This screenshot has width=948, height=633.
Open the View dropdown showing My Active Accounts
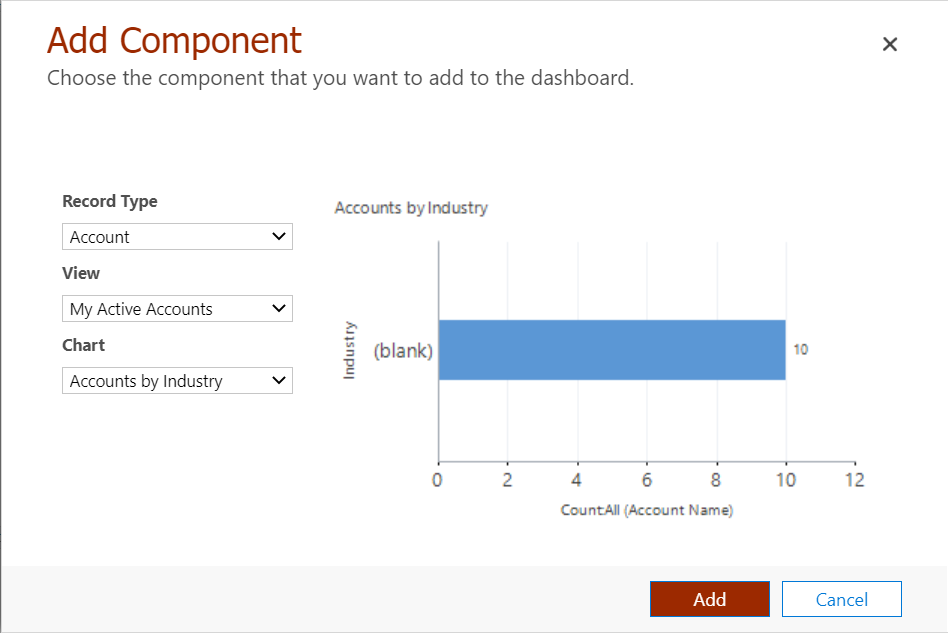177,308
